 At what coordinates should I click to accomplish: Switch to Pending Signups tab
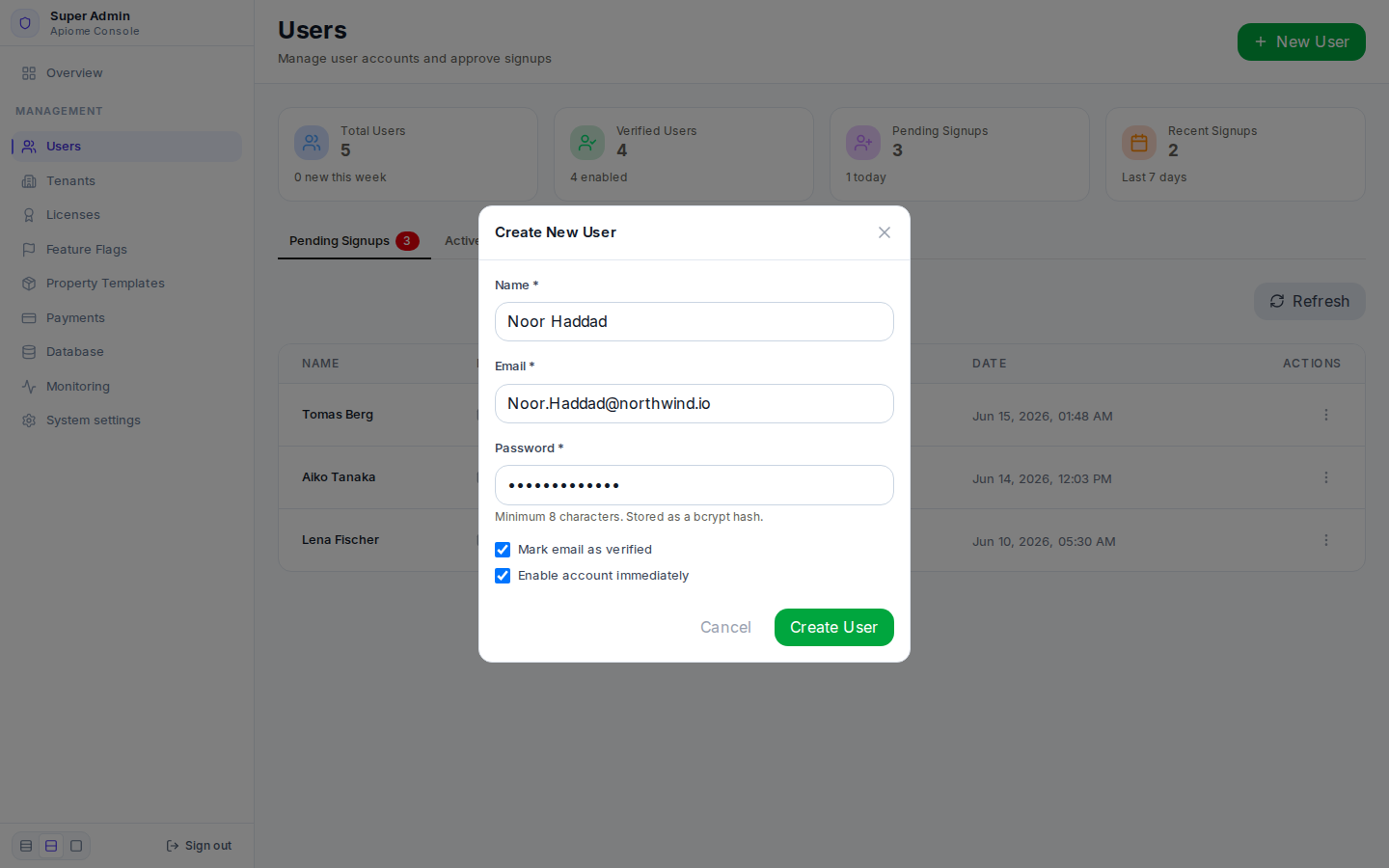pos(354,241)
